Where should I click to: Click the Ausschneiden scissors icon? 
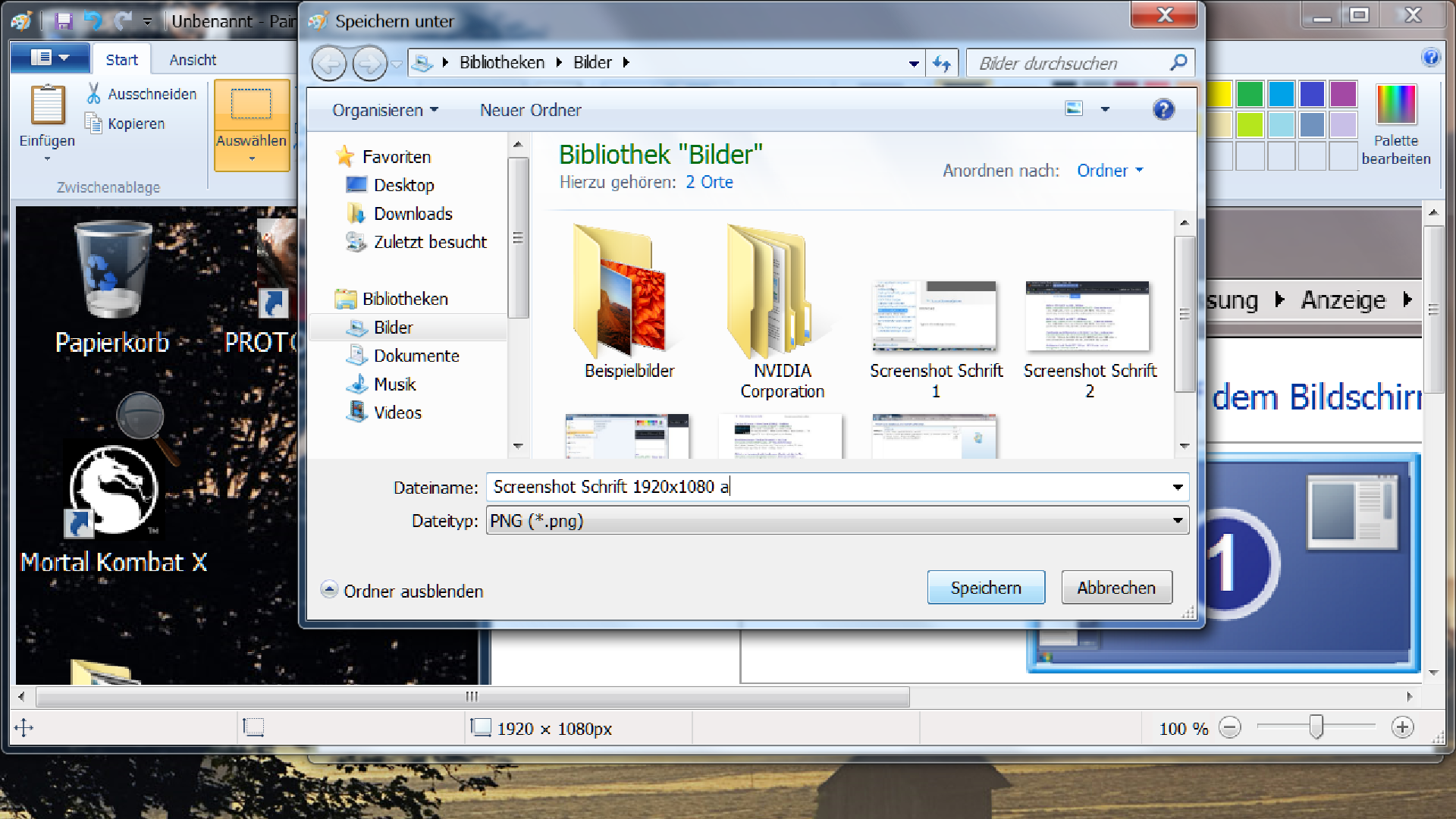click(93, 93)
